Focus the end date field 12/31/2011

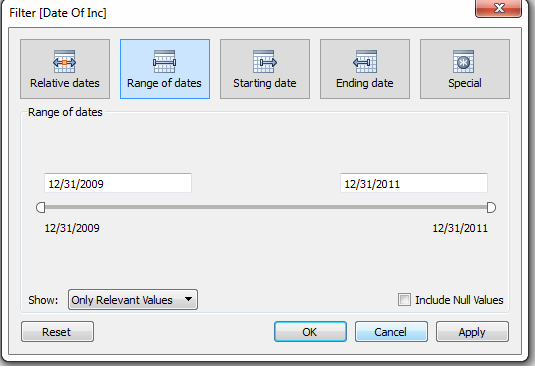(x=414, y=183)
